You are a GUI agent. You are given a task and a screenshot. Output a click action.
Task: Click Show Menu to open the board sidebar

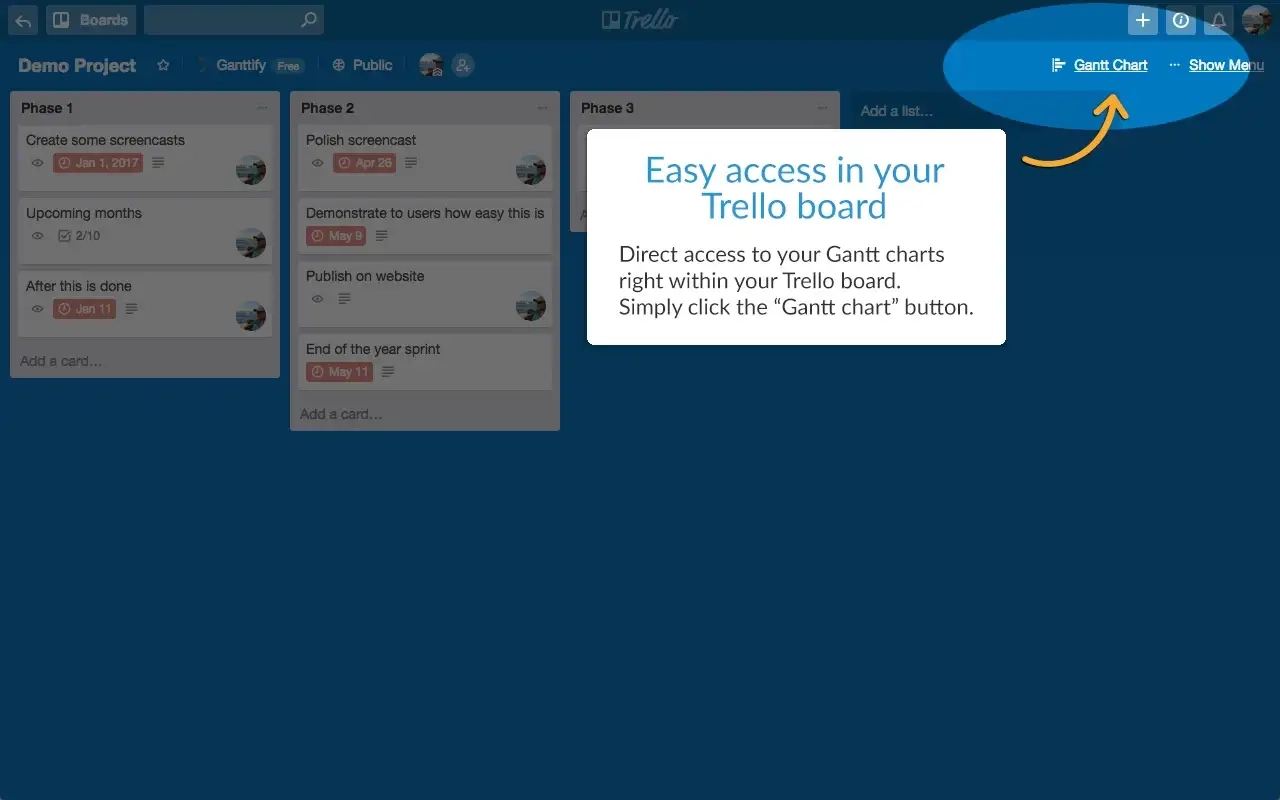(1226, 65)
